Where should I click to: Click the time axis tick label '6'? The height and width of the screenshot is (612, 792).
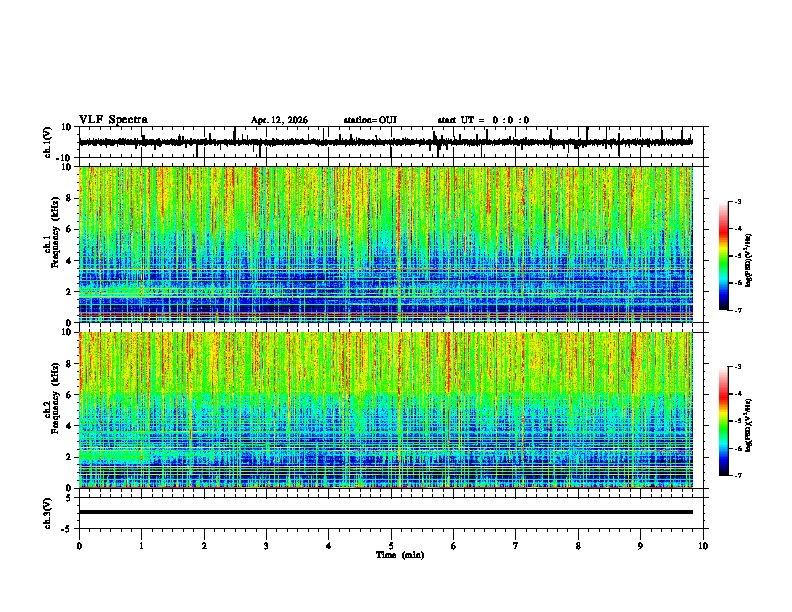(x=454, y=546)
